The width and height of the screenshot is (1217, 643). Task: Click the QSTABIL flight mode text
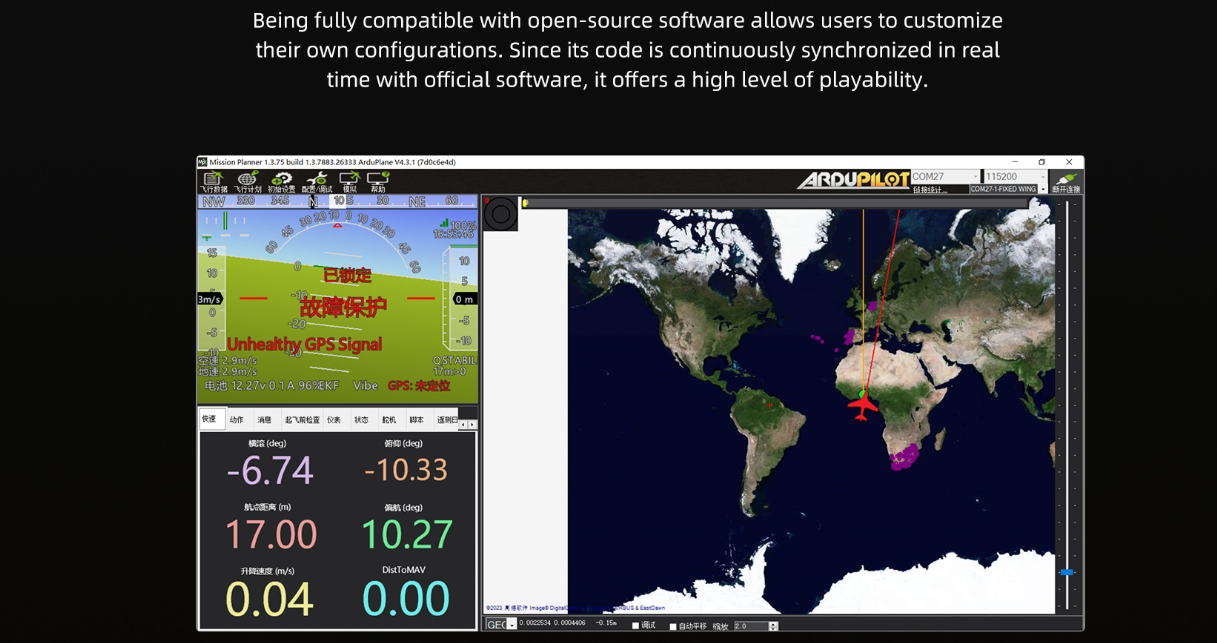pyautogui.click(x=455, y=360)
